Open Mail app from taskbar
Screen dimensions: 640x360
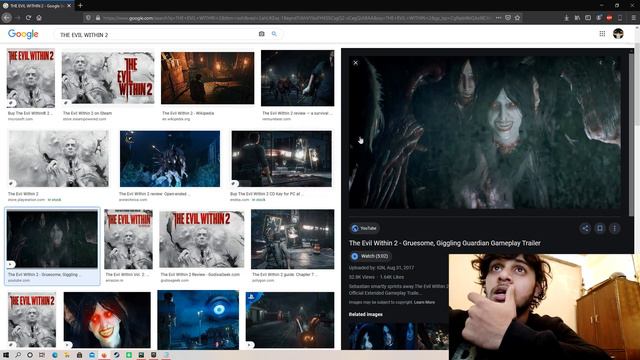tap(92, 355)
